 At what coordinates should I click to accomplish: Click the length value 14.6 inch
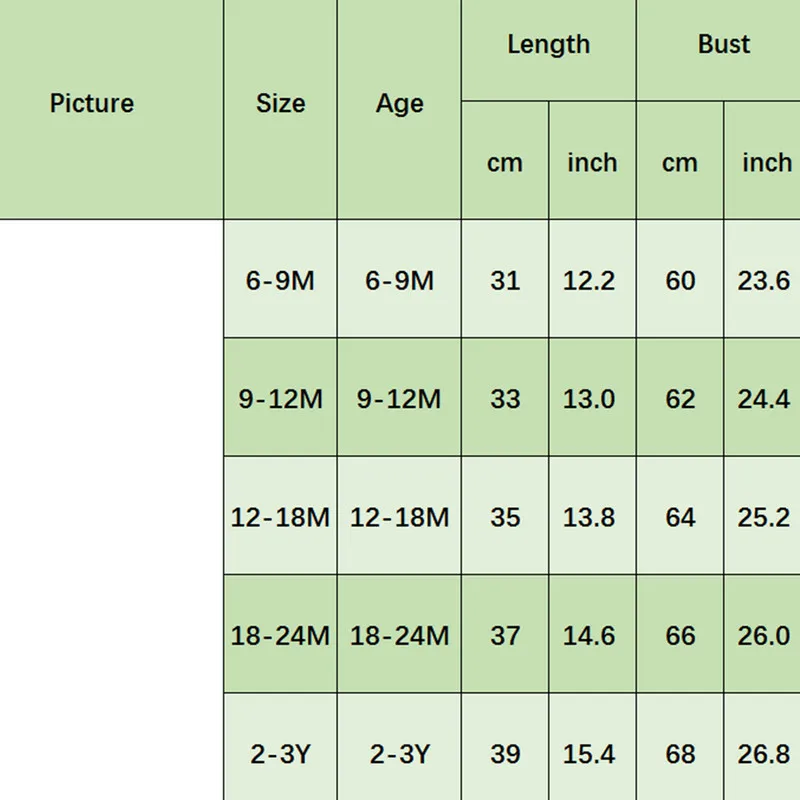tap(589, 636)
